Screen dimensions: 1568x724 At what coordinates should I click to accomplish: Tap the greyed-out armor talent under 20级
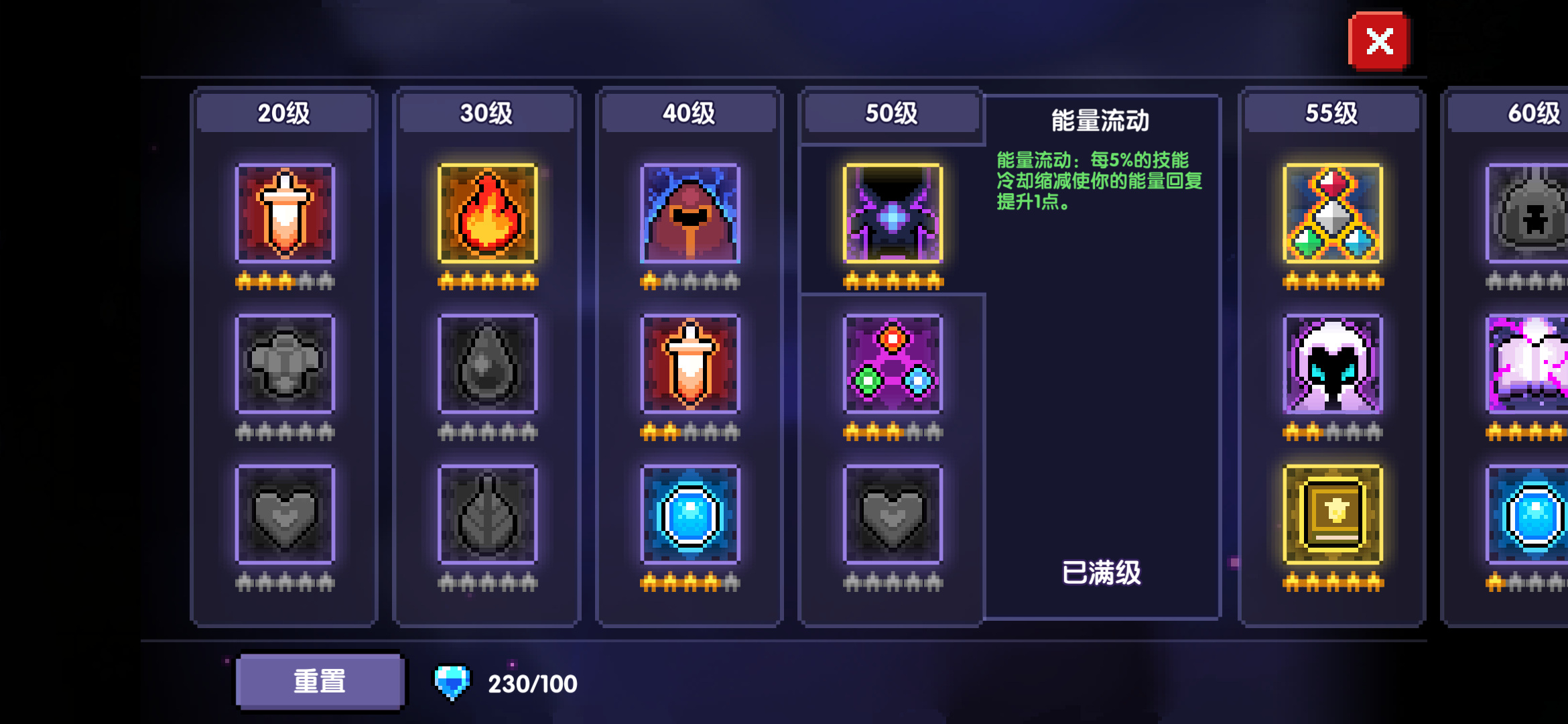285,363
